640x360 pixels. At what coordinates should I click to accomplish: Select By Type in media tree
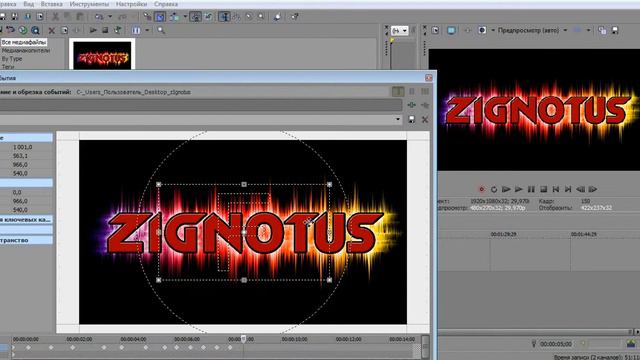[12, 58]
